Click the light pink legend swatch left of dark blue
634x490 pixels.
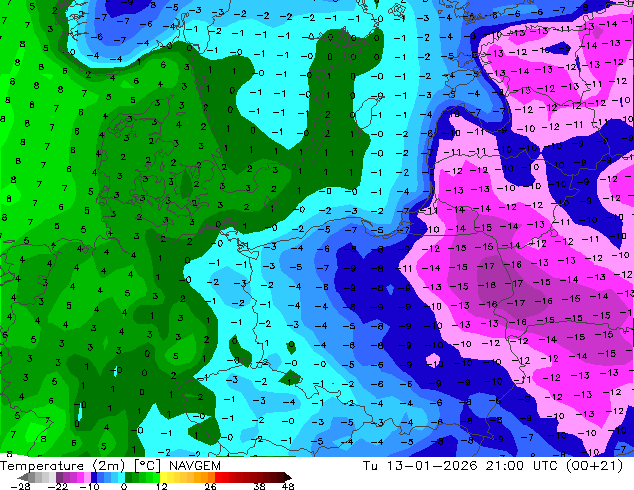click(87, 477)
